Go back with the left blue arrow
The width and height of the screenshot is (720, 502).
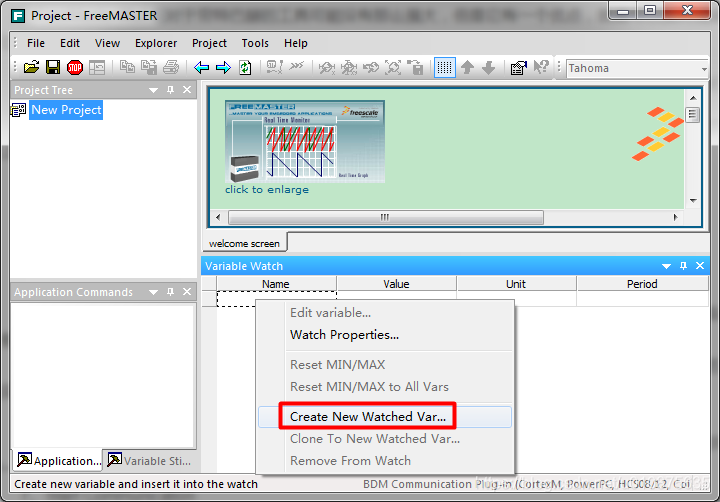pos(202,68)
